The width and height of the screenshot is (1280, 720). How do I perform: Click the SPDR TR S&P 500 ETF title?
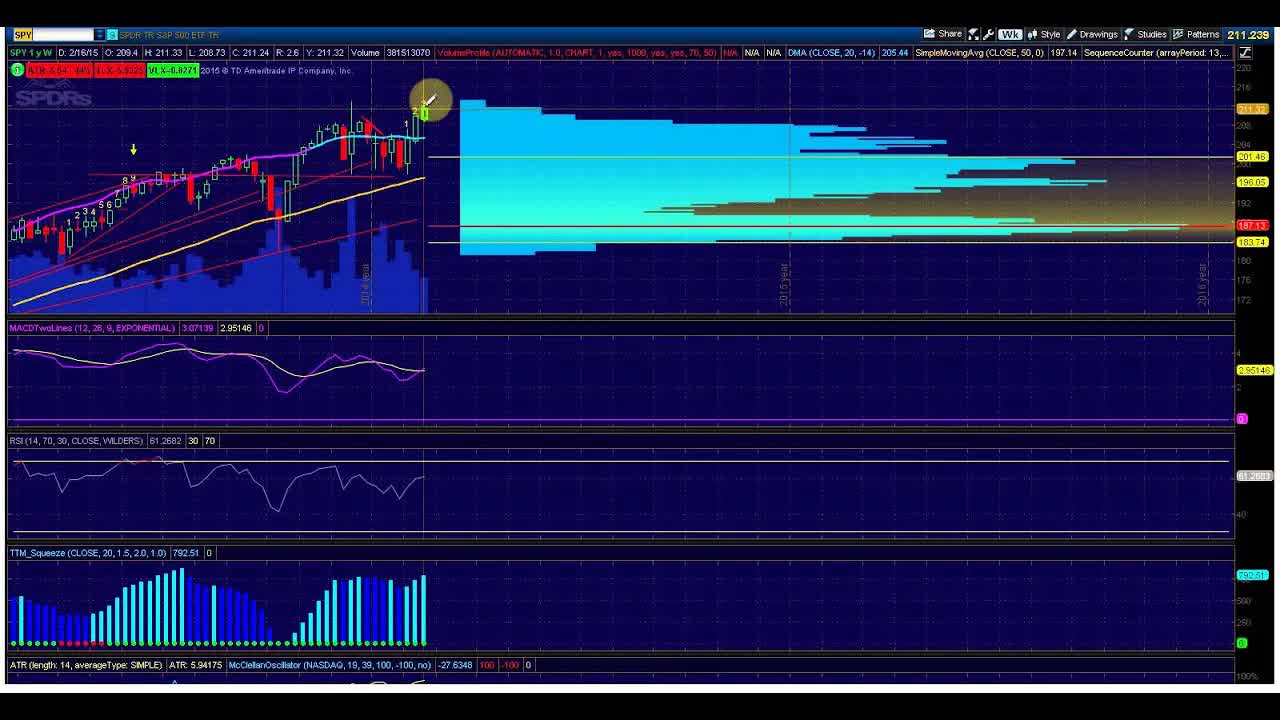click(x=169, y=35)
